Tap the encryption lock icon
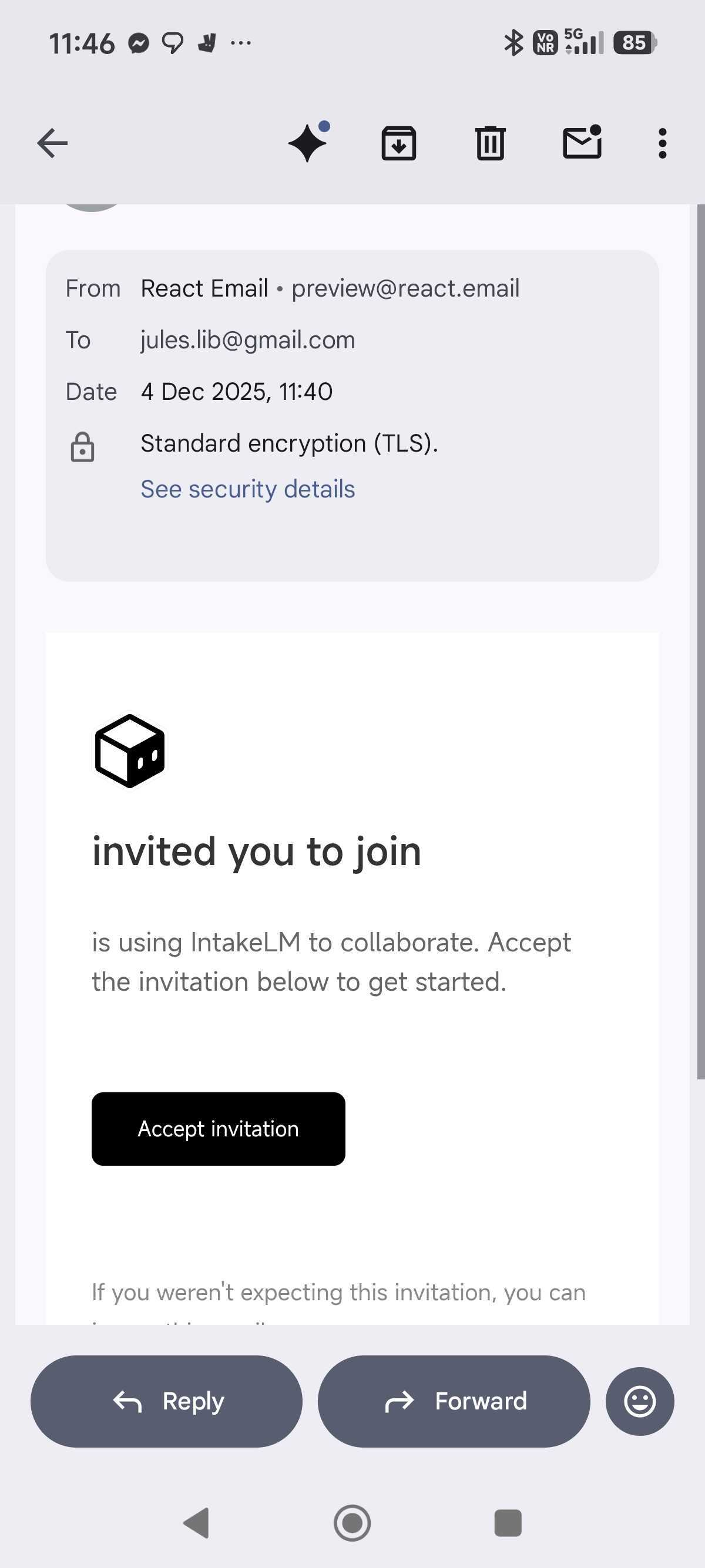 pyautogui.click(x=82, y=447)
